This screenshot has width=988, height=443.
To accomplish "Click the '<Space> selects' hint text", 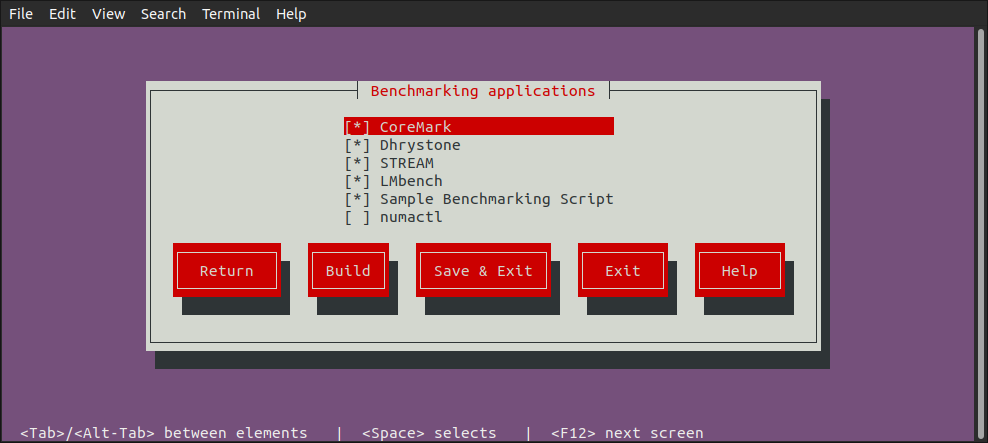I will (429, 433).
